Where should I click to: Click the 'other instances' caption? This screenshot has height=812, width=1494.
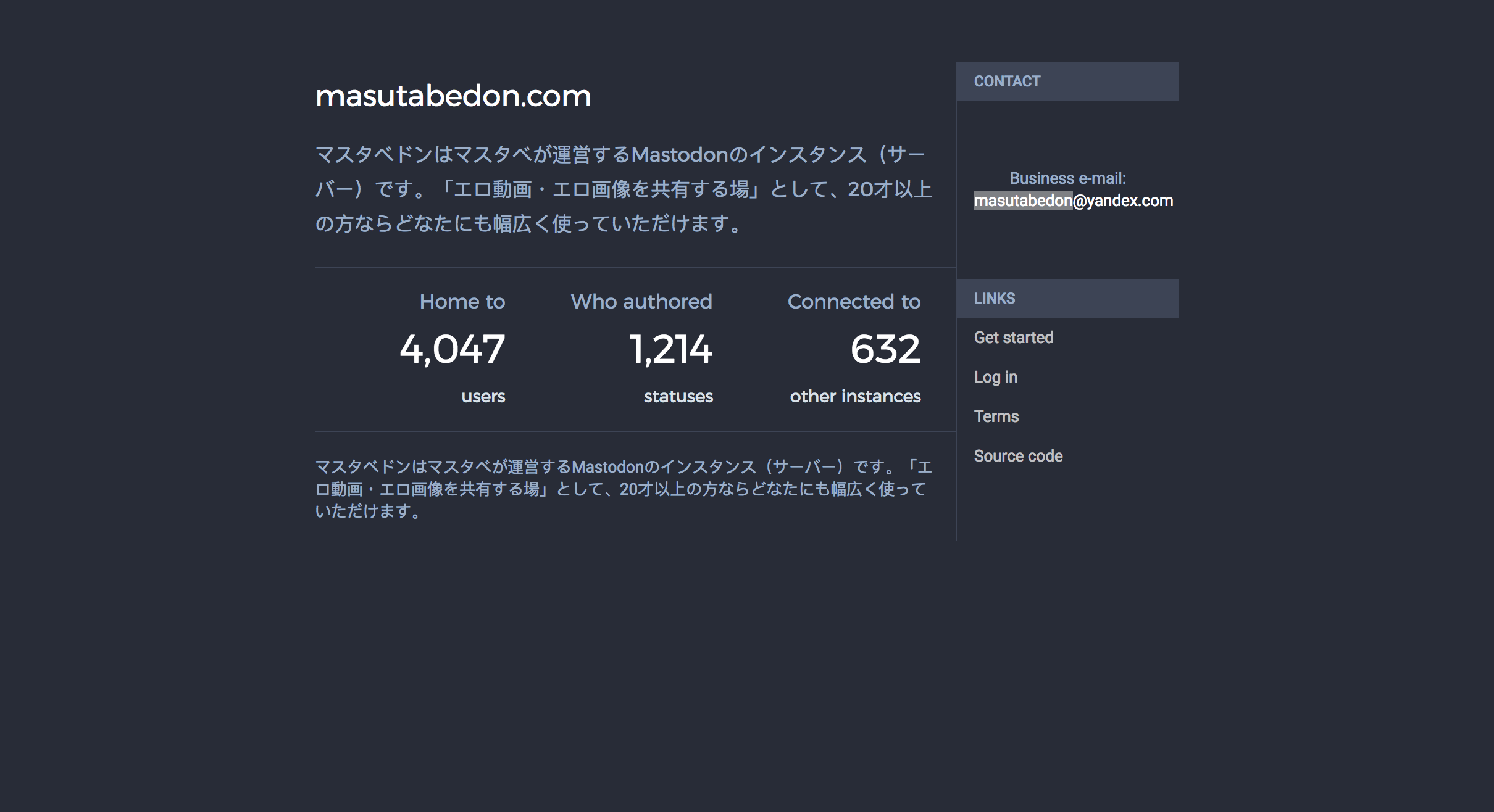click(856, 396)
